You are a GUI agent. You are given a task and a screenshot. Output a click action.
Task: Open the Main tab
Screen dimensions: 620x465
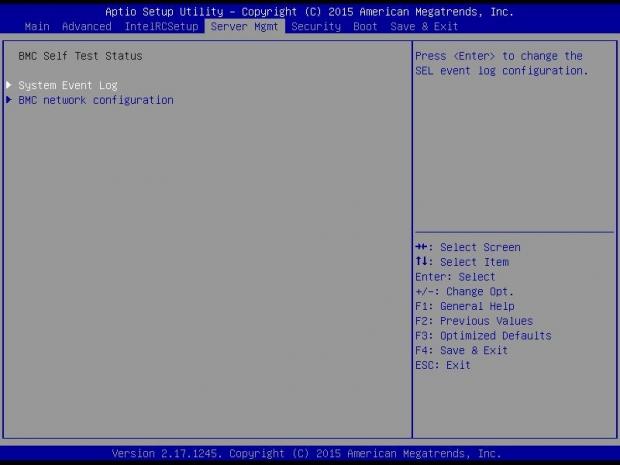coord(37,26)
